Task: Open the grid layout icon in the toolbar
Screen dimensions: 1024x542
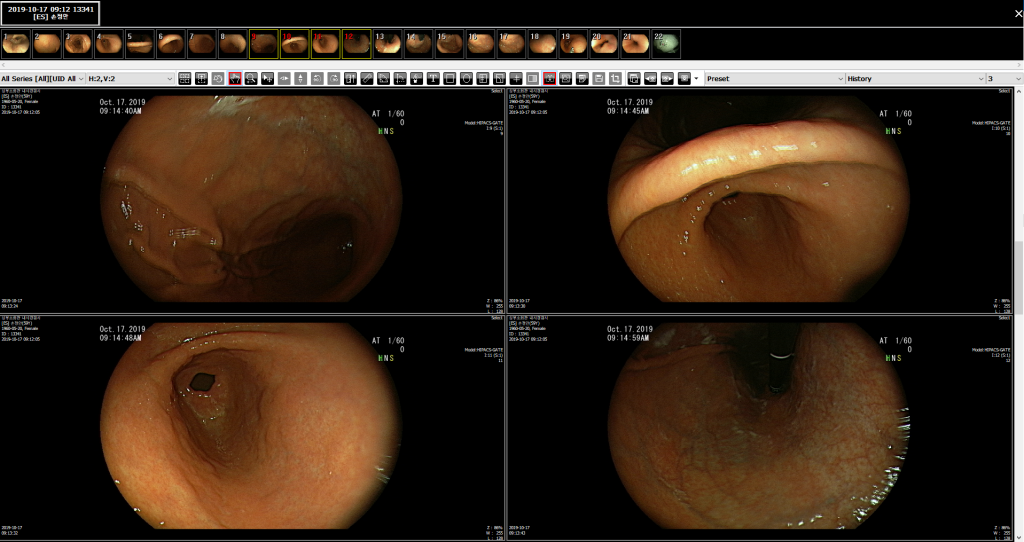Action: [x=185, y=78]
